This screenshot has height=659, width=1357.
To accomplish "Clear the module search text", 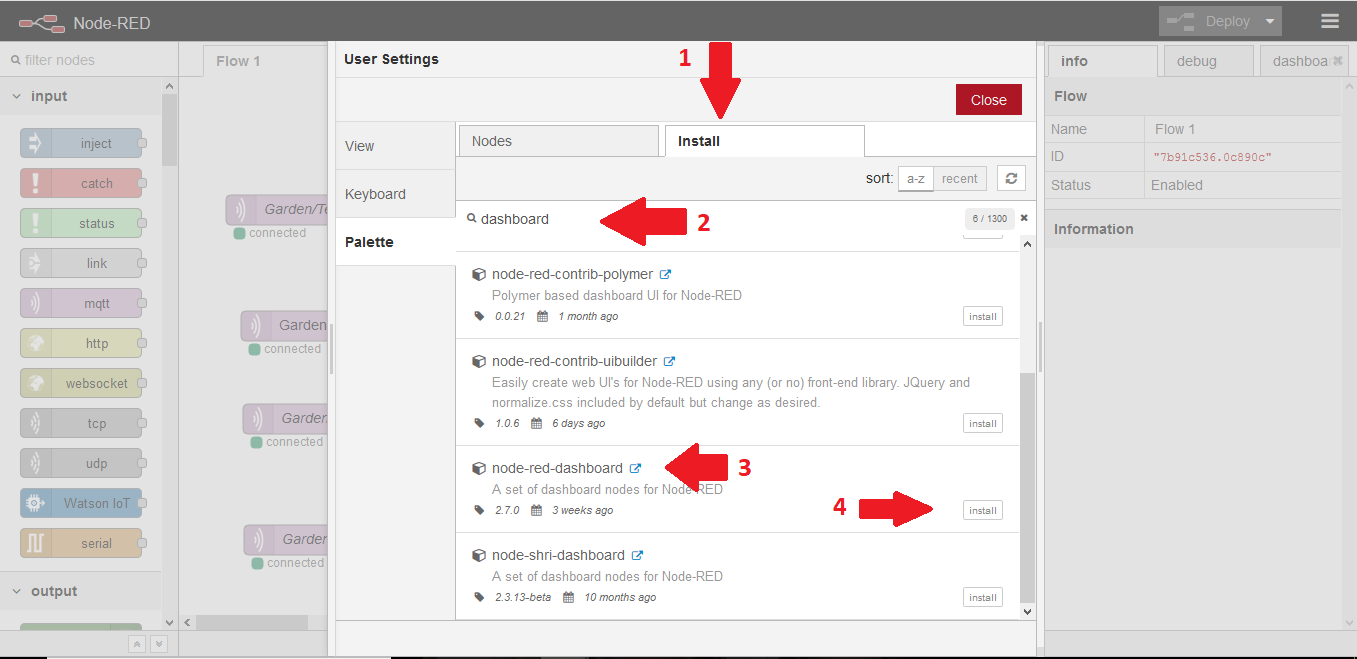I will 1024,218.
